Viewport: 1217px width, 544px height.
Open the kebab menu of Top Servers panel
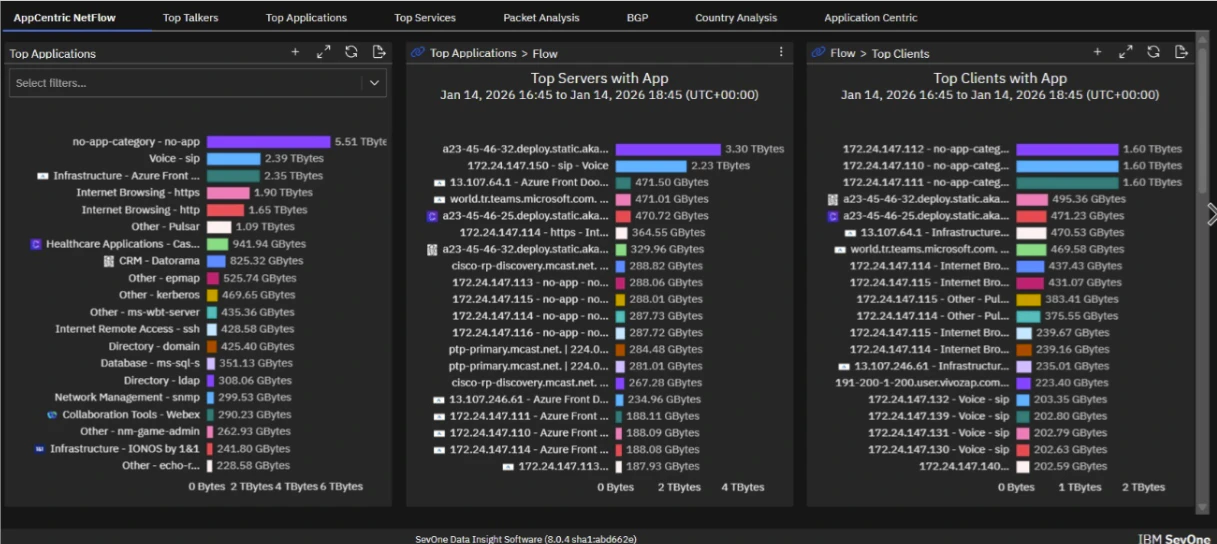point(781,52)
